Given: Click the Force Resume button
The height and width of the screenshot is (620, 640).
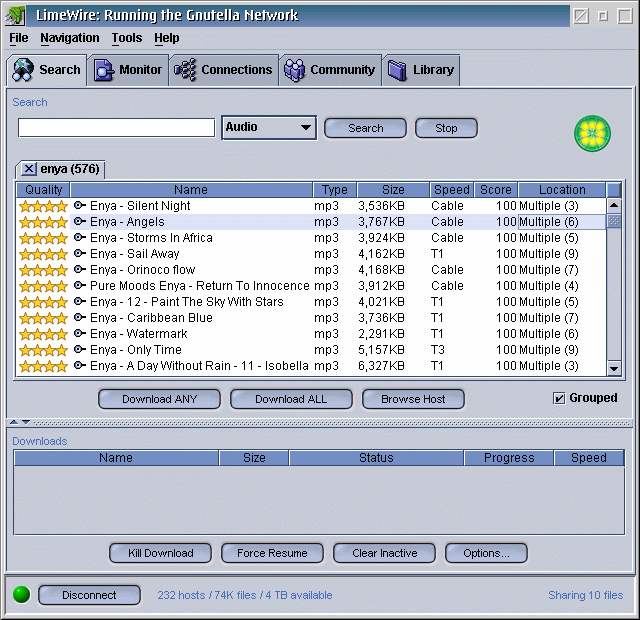Looking at the screenshot, I should click(272, 553).
